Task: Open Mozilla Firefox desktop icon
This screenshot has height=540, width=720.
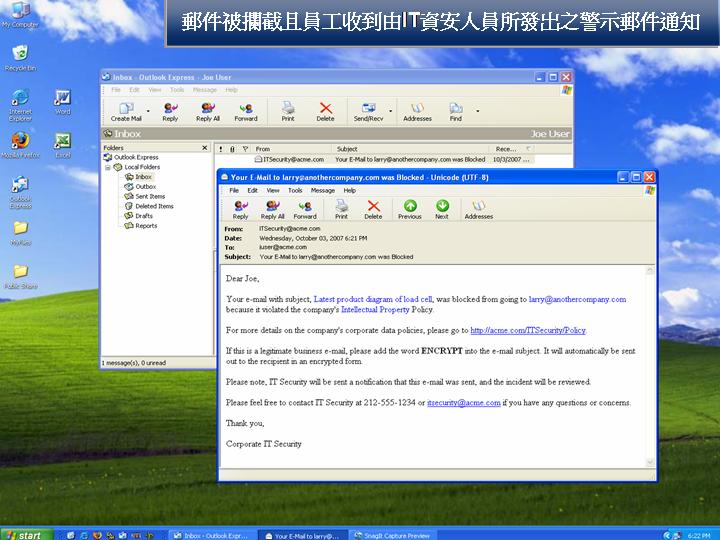Action: (20, 145)
